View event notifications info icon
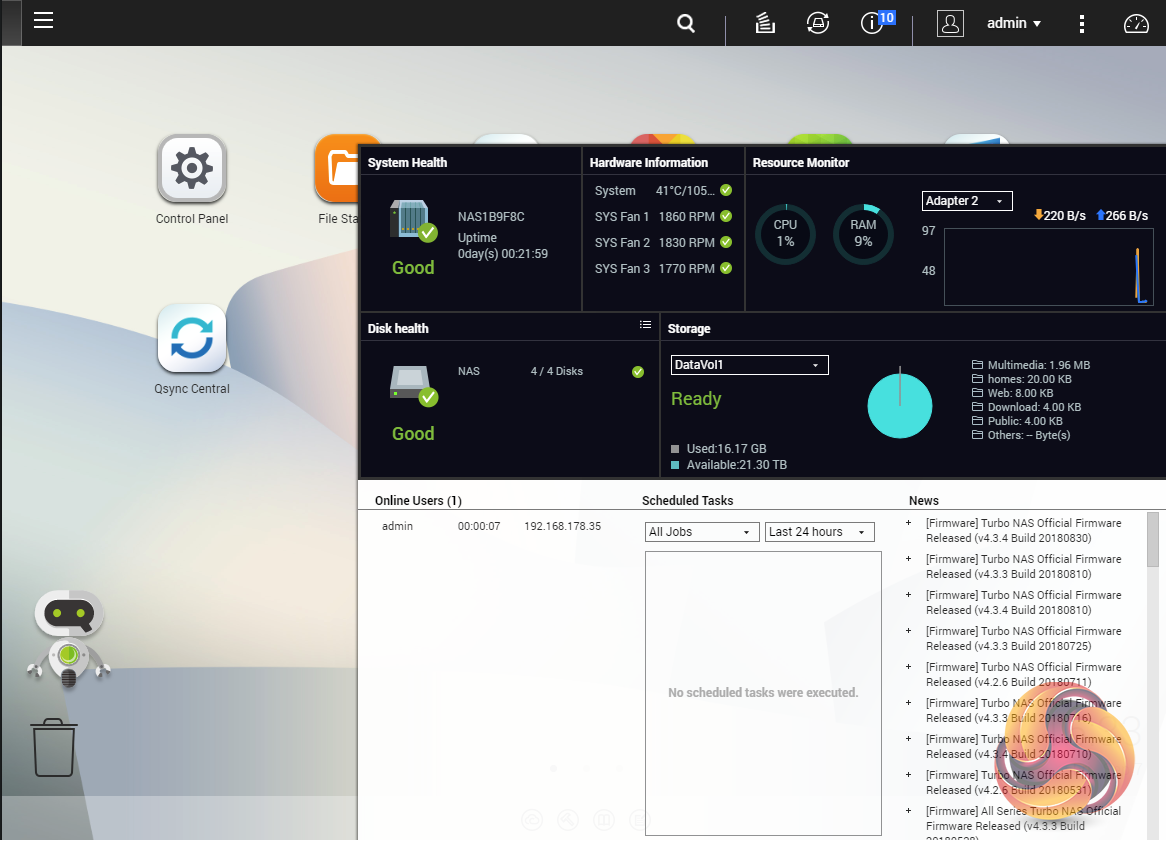 coord(872,23)
